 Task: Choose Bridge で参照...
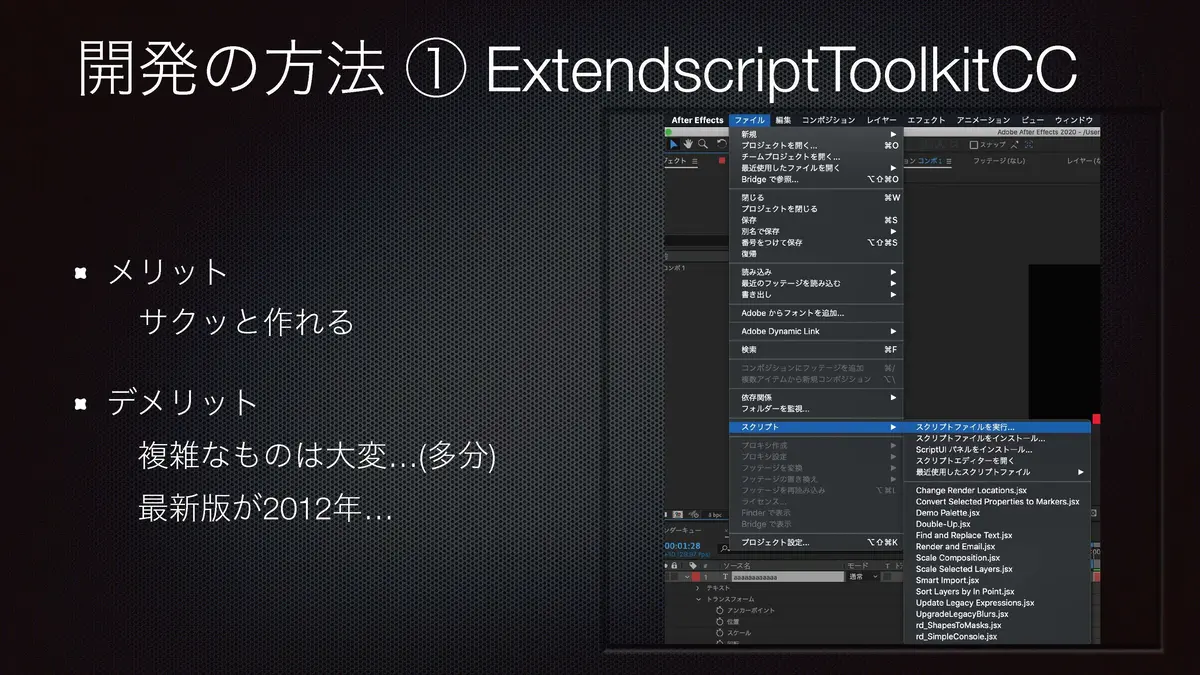tap(815, 179)
